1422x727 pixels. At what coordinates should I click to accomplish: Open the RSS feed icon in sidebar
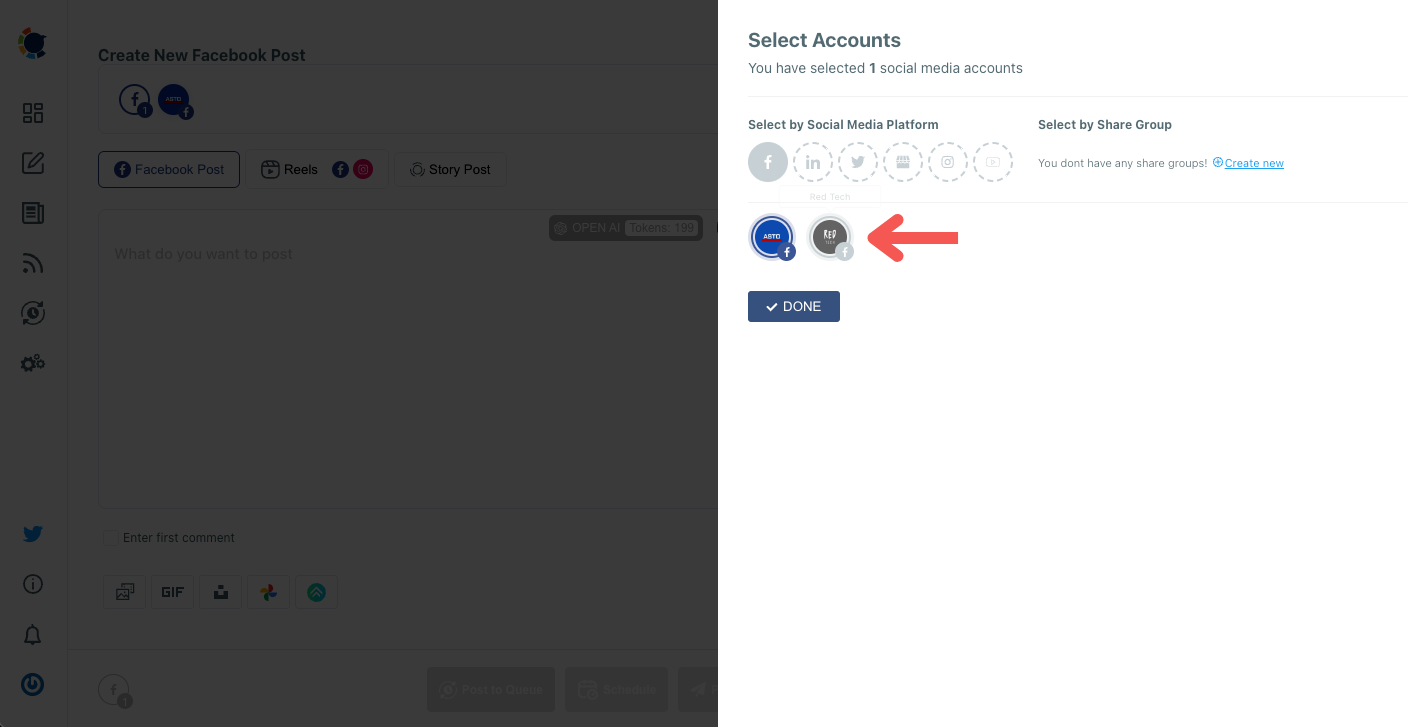click(x=32, y=262)
